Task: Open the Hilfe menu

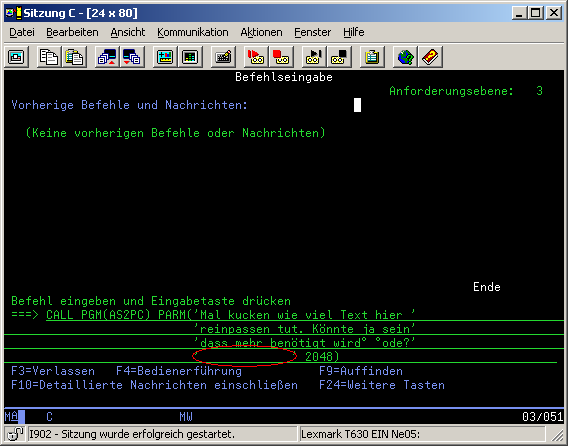Action: point(354,32)
